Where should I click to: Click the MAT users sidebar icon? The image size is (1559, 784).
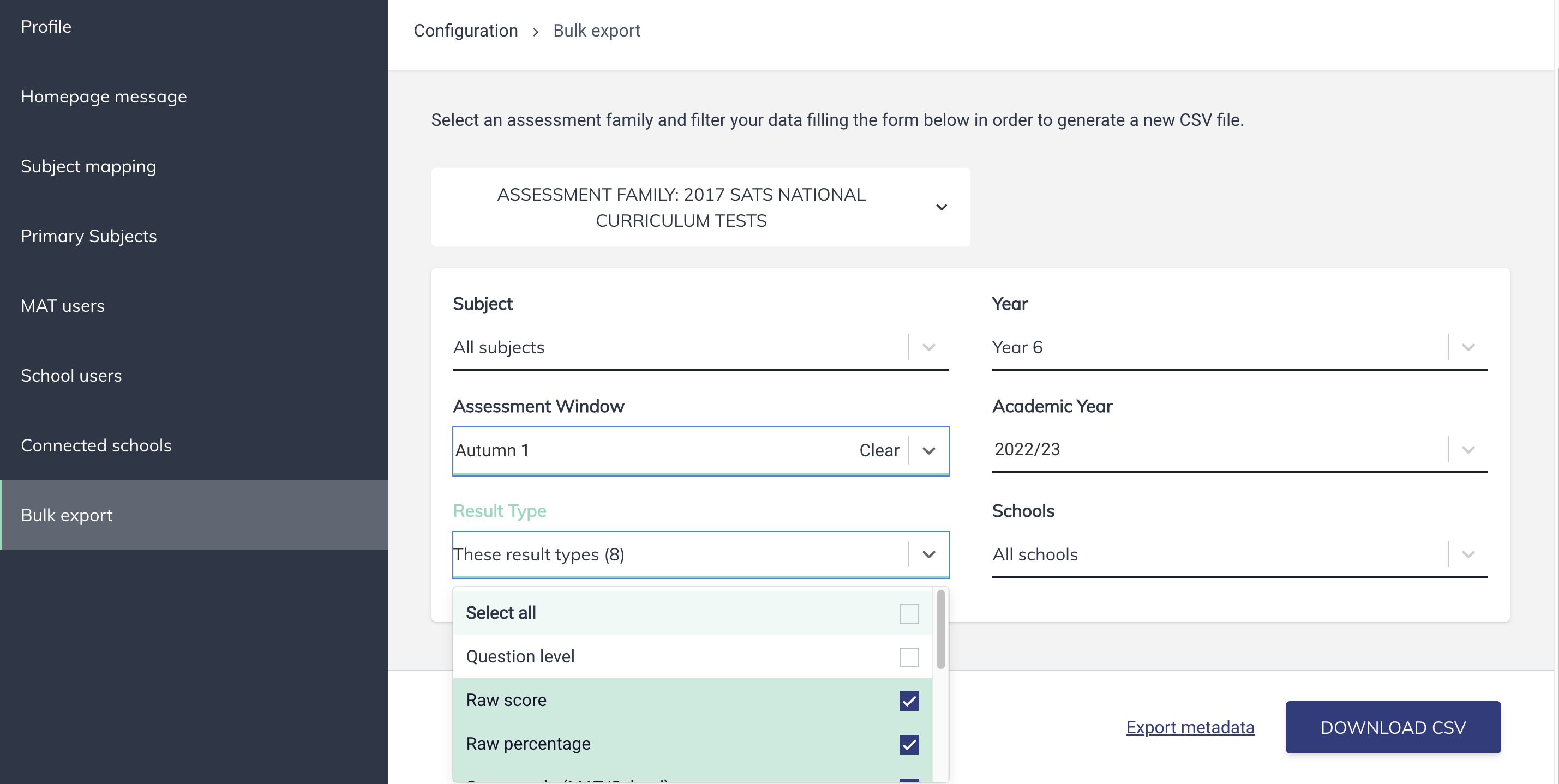click(62, 305)
